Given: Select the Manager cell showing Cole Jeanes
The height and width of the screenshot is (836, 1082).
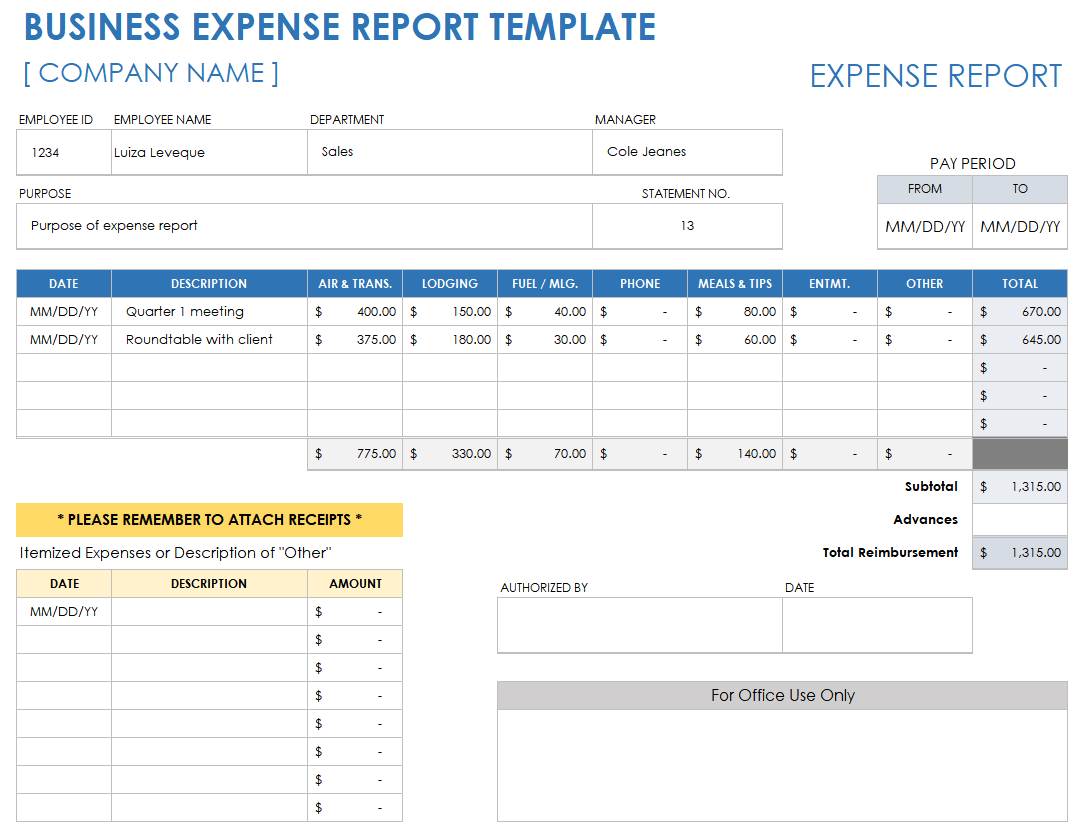Looking at the screenshot, I should tap(687, 152).
